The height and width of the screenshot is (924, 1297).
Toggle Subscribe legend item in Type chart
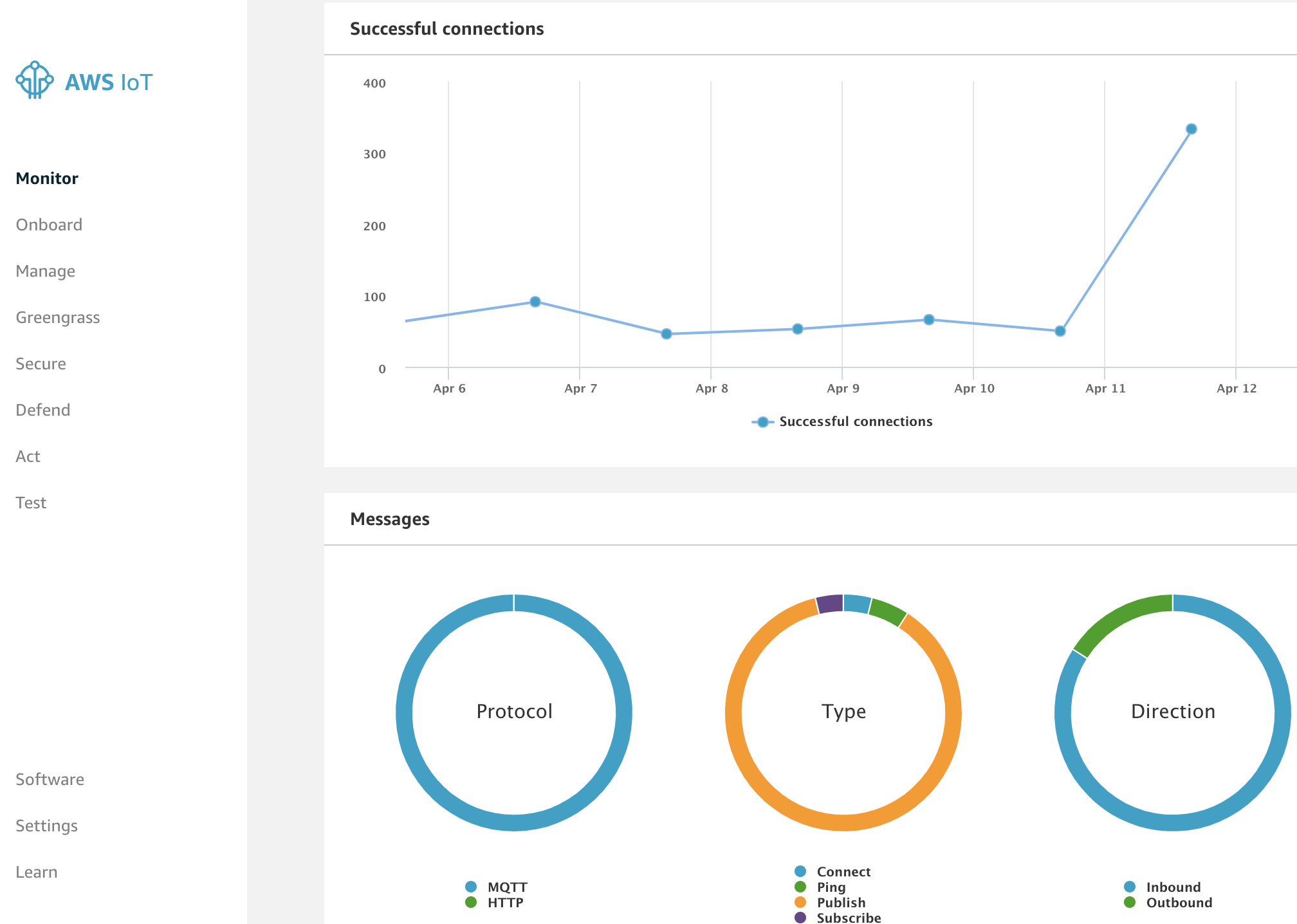(838, 918)
